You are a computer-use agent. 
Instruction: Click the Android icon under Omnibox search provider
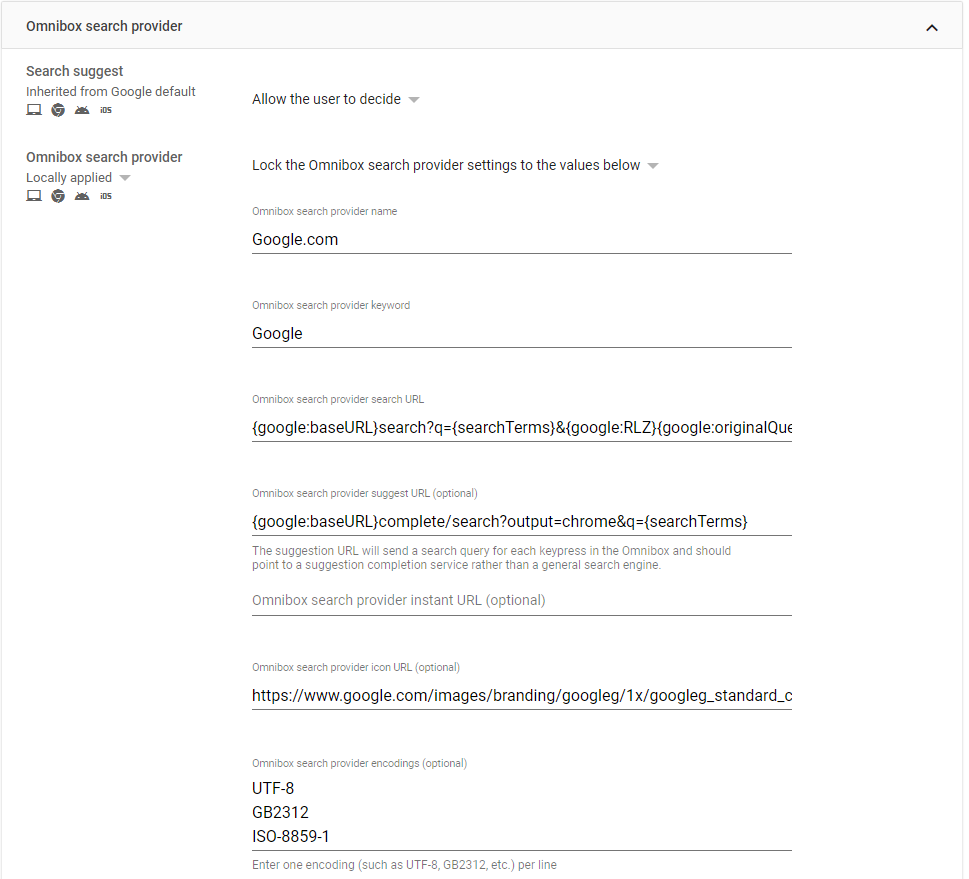[82, 196]
